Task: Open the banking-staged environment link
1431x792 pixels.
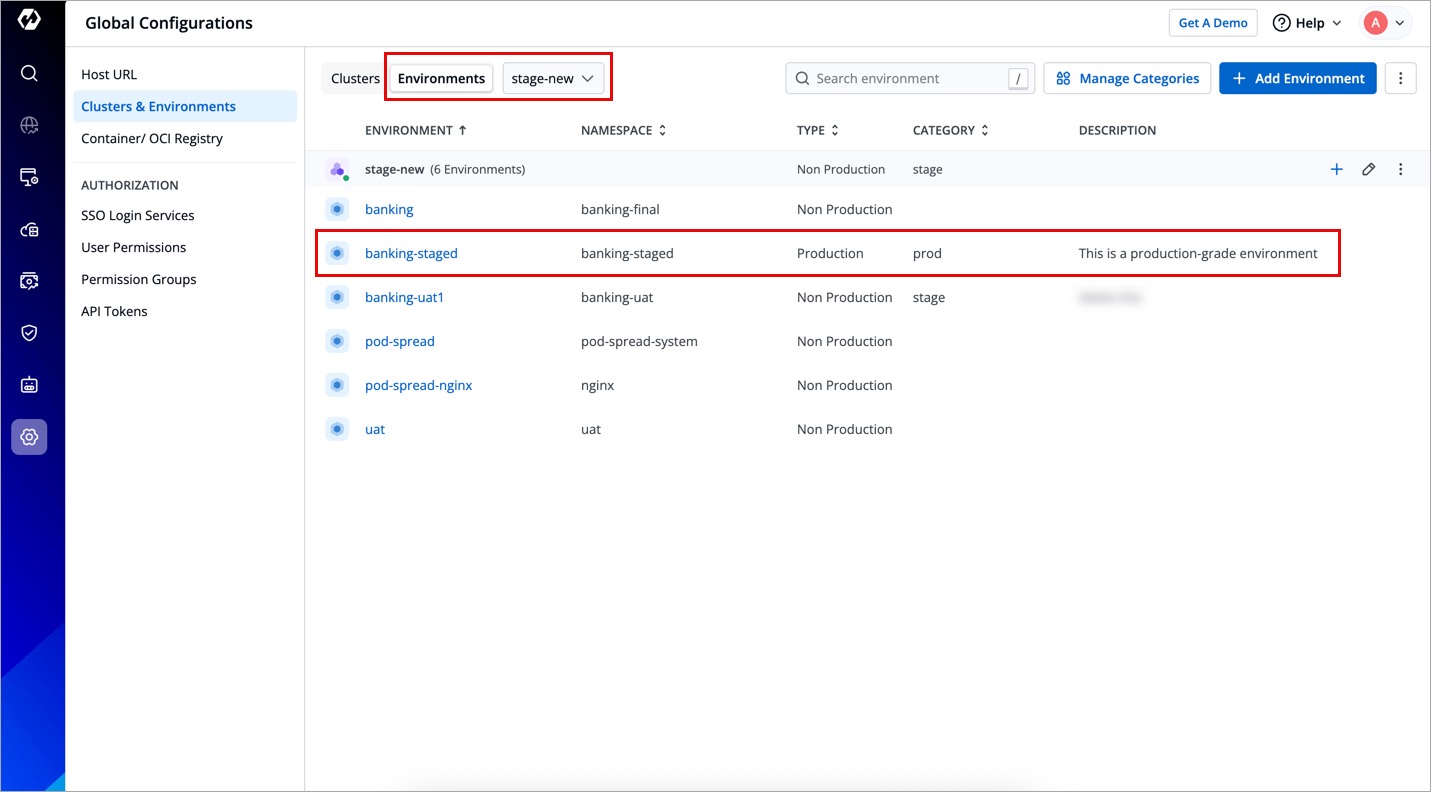Action: coord(411,253)
